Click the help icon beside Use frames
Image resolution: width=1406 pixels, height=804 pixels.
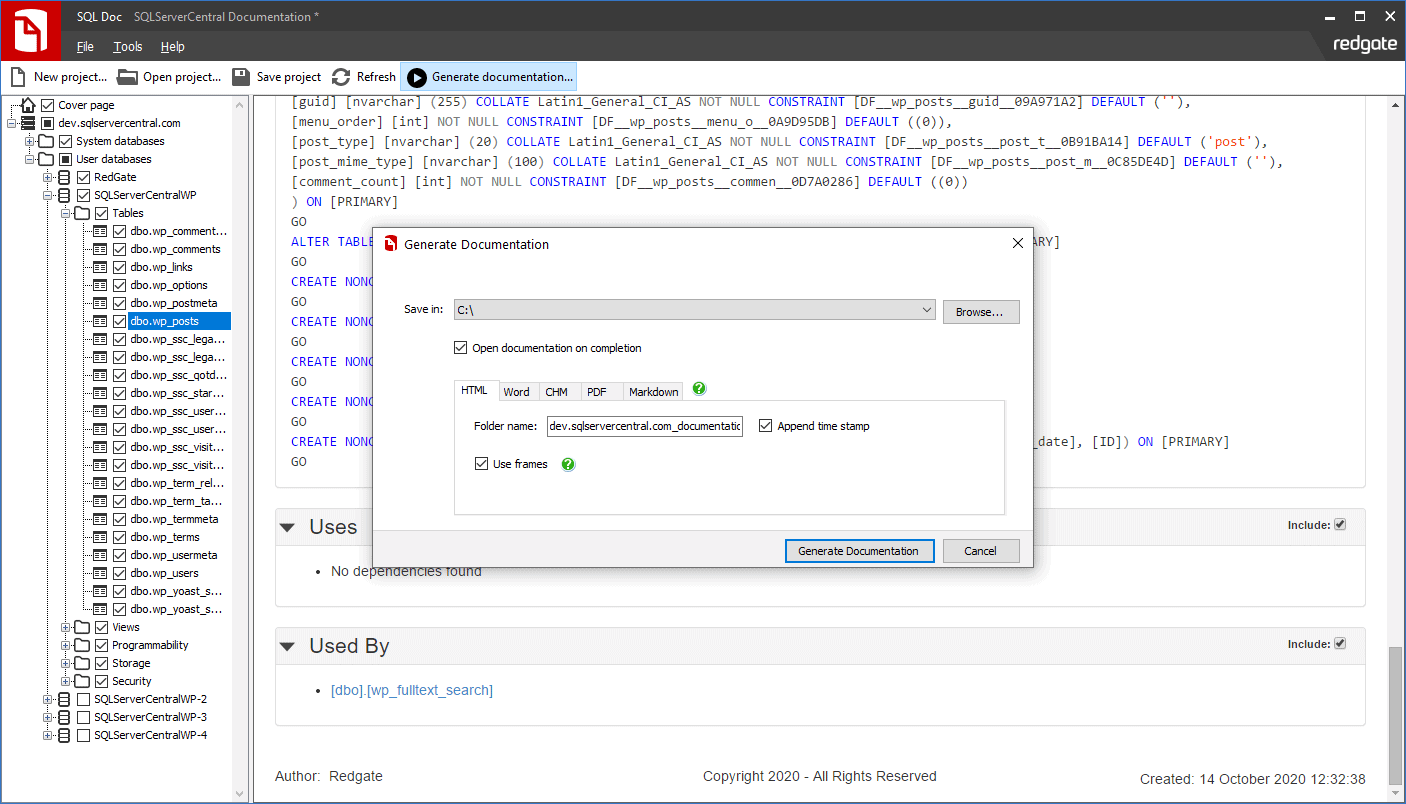[567, 463]
